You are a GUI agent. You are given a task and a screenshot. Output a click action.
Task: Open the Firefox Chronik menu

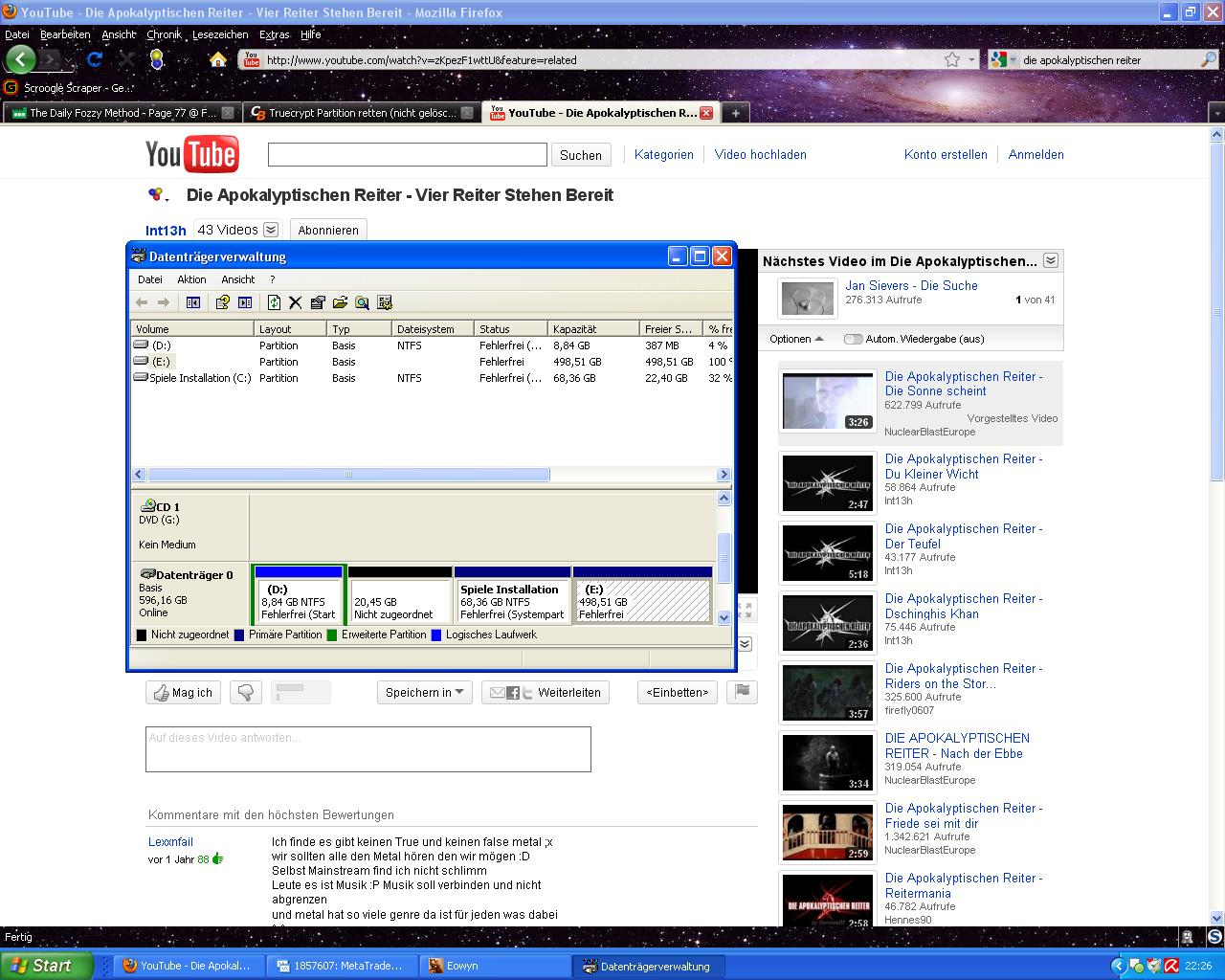pyautogui.click(x=164, y=34)
